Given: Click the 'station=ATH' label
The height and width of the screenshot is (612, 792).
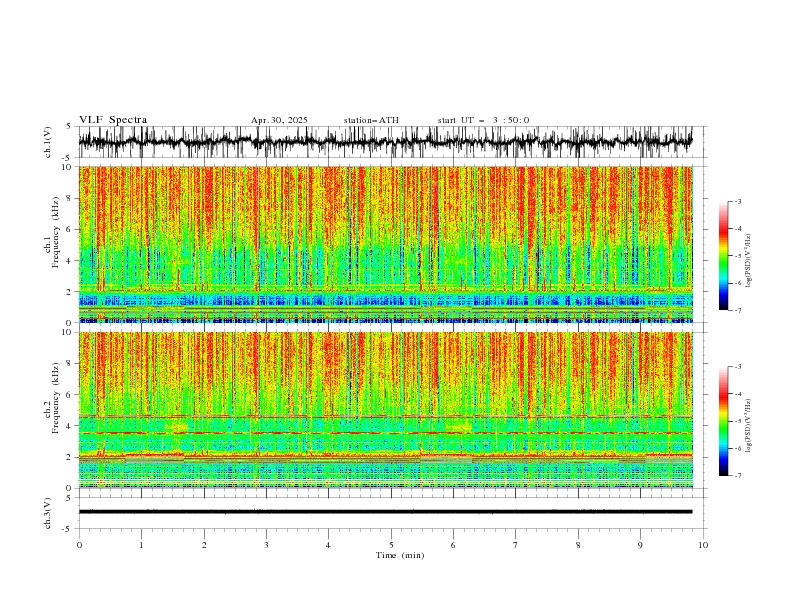Looking at the screenshot, I should (371, 120).
